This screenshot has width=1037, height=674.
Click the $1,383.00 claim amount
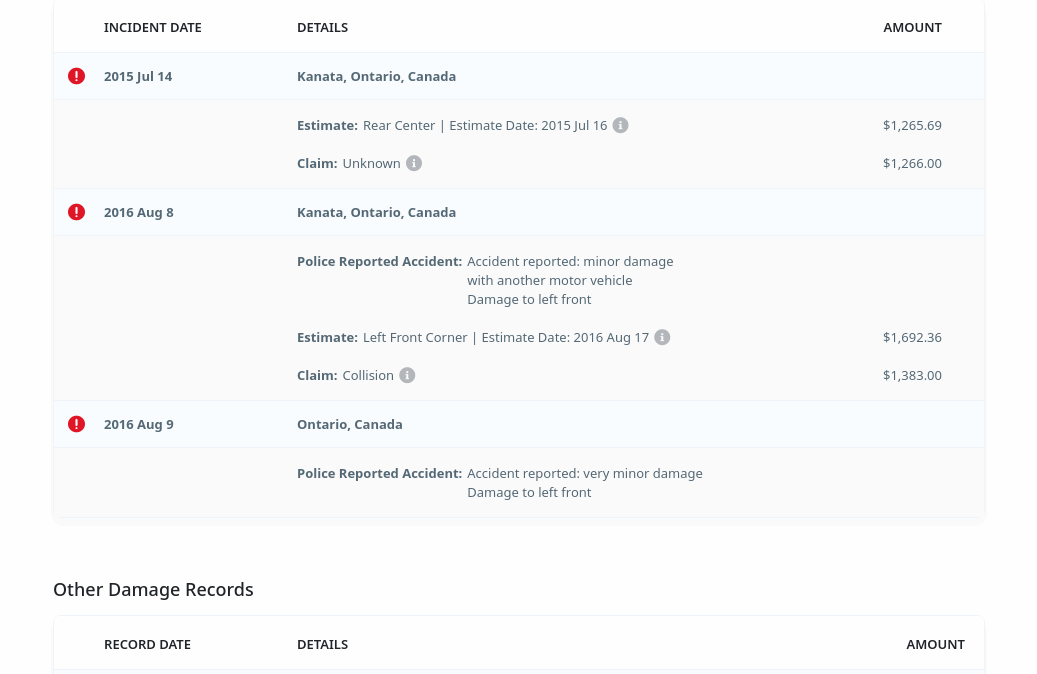tap(912, 375)
